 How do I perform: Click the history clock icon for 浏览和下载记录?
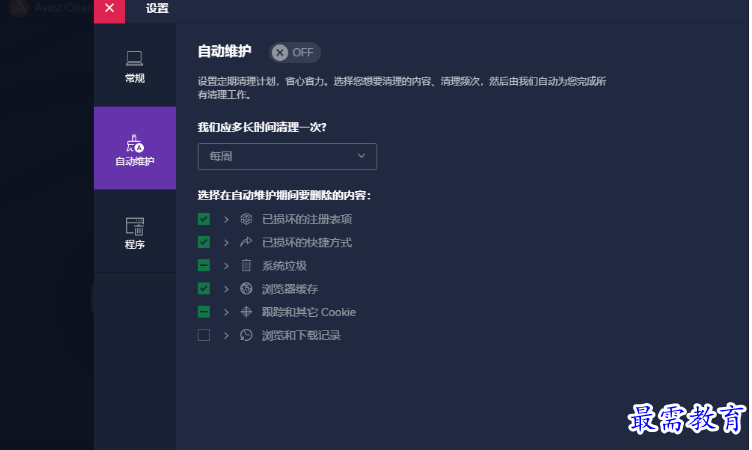(x=246, y=335)
